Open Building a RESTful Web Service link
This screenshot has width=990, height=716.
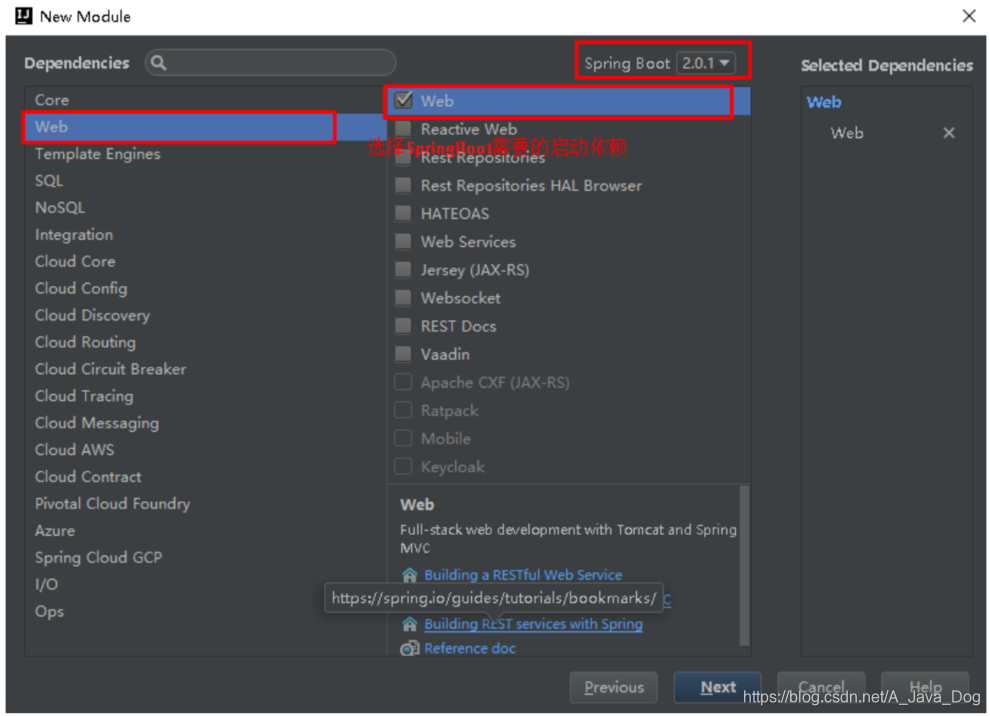523,575
